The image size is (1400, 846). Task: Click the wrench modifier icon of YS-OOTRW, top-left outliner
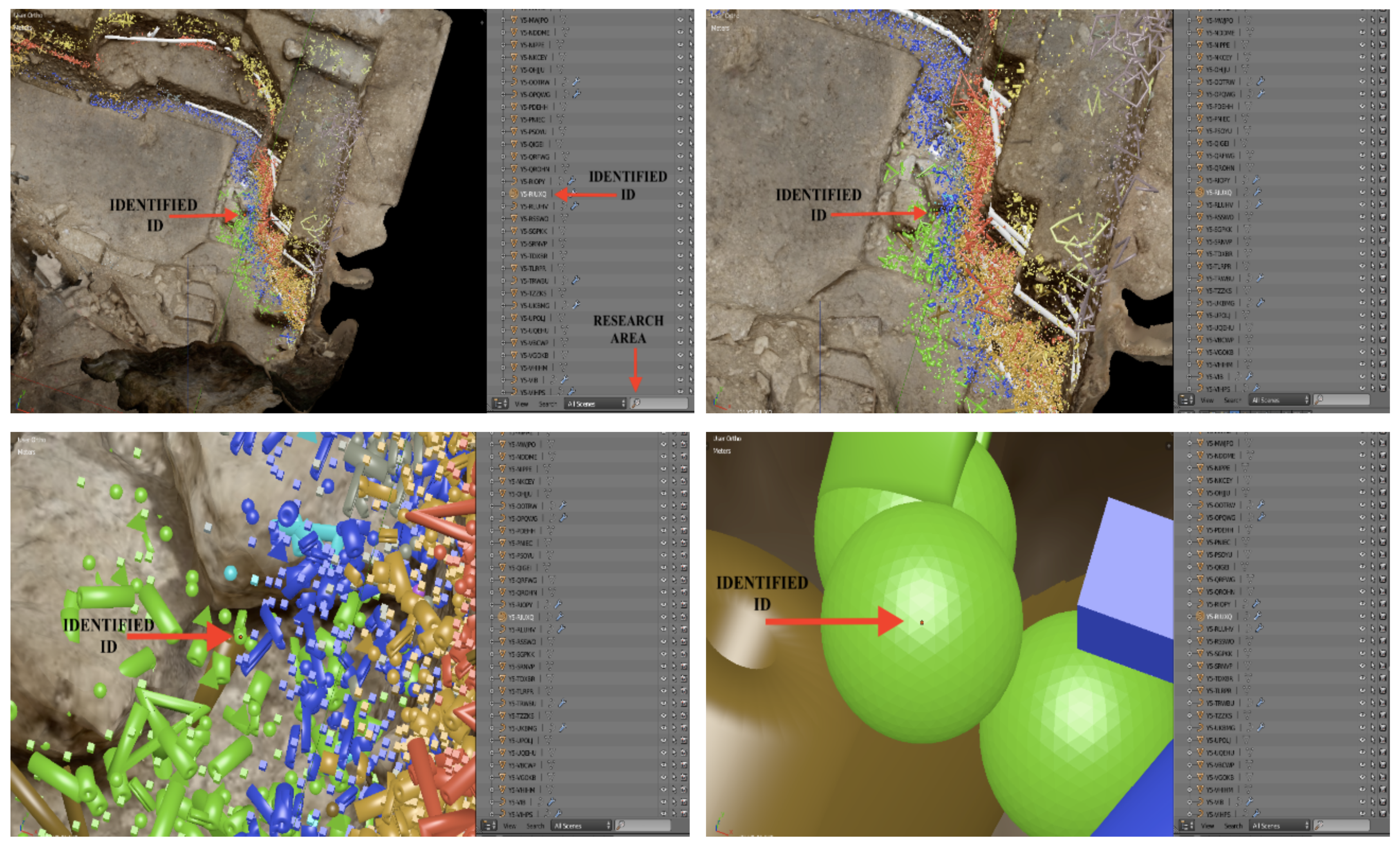click(576, 82)
